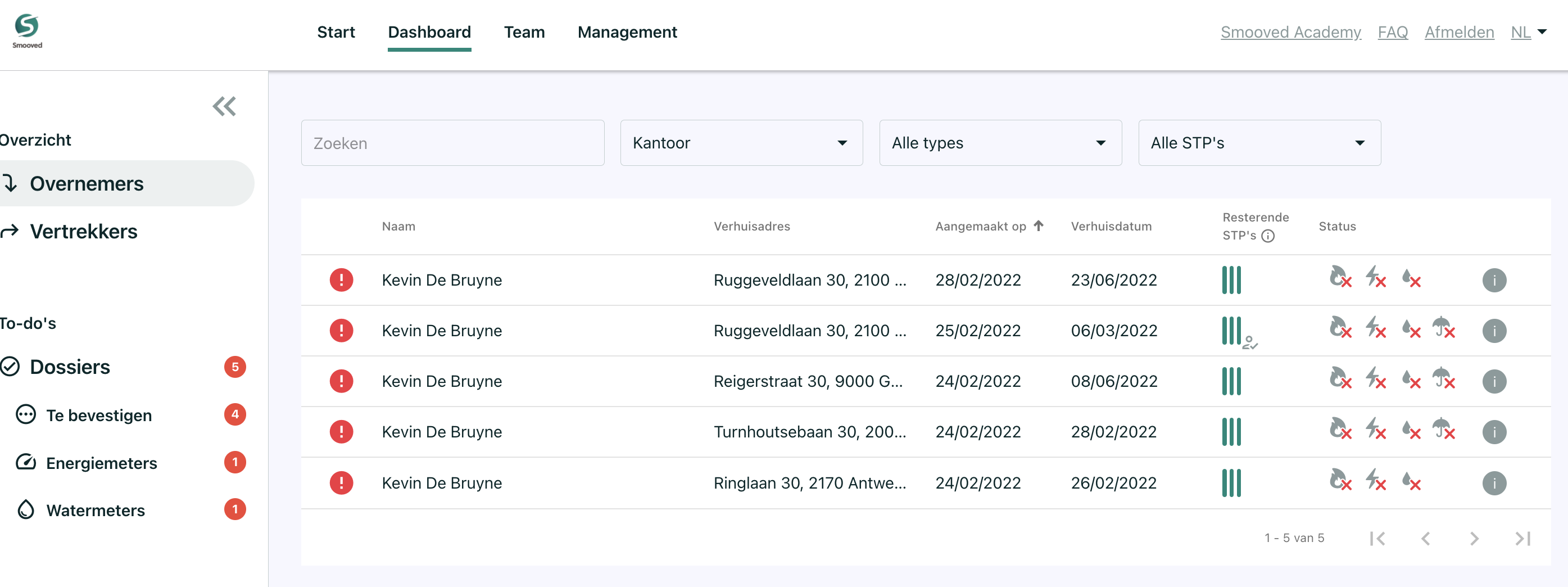This screenshot has height=587, width=1568.
Task: Open the NL language dropdown
Action: click(x=1529, y=32)
